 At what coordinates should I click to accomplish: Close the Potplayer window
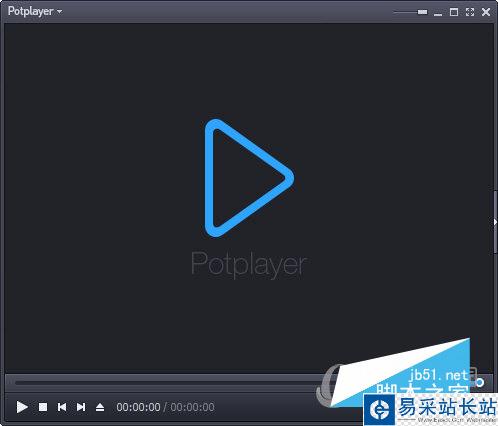[486, 12]
